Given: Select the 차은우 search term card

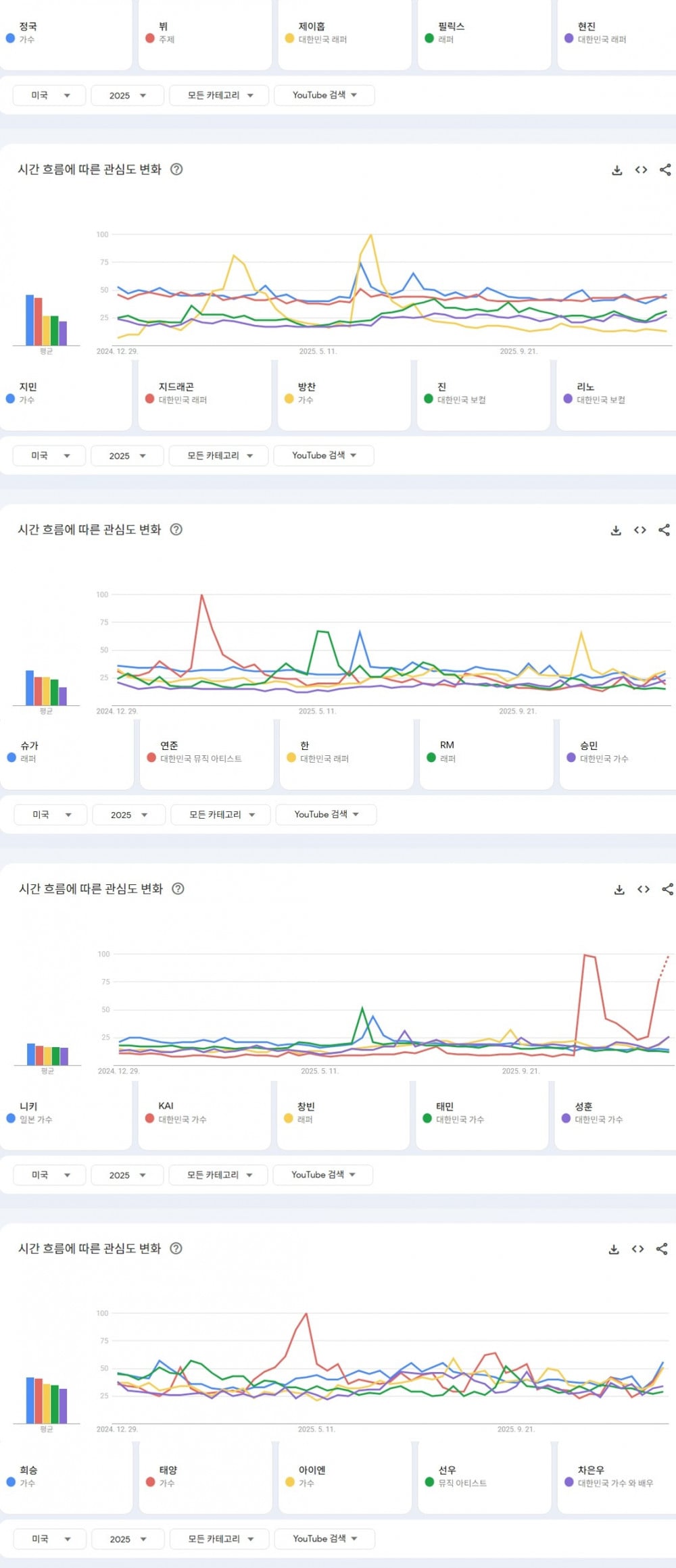Looking at the screenshot, I should click(x=615, y=1476).
